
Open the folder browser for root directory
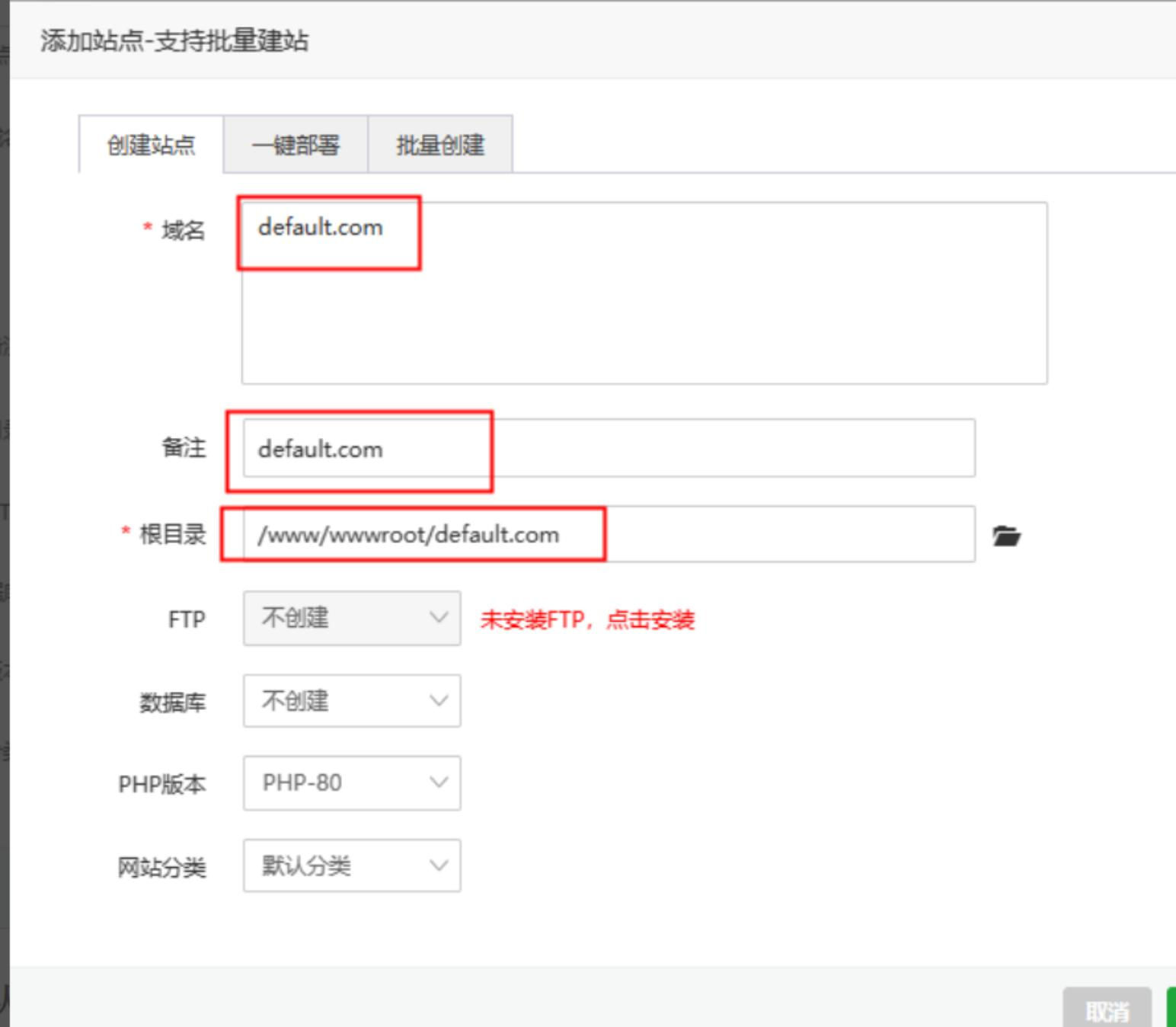click(1006, 536)
